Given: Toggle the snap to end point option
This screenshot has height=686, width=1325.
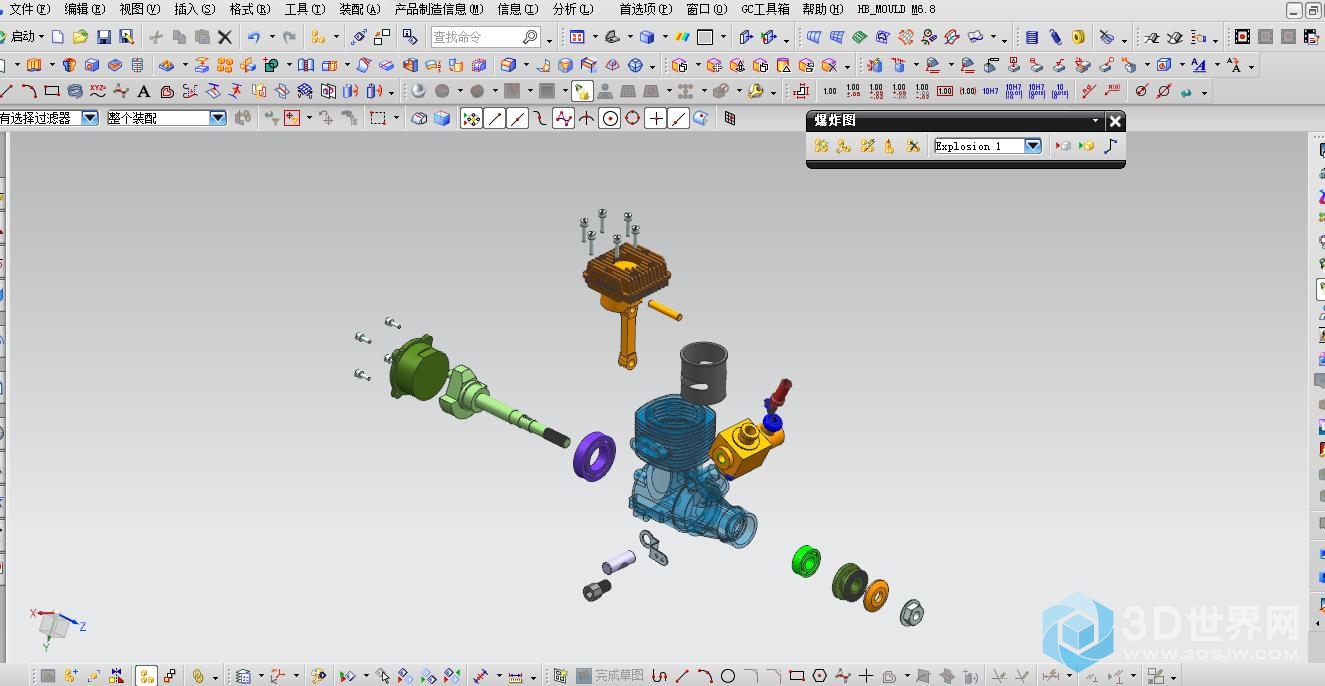Looking at the screenshot, I should coord(494,118).
